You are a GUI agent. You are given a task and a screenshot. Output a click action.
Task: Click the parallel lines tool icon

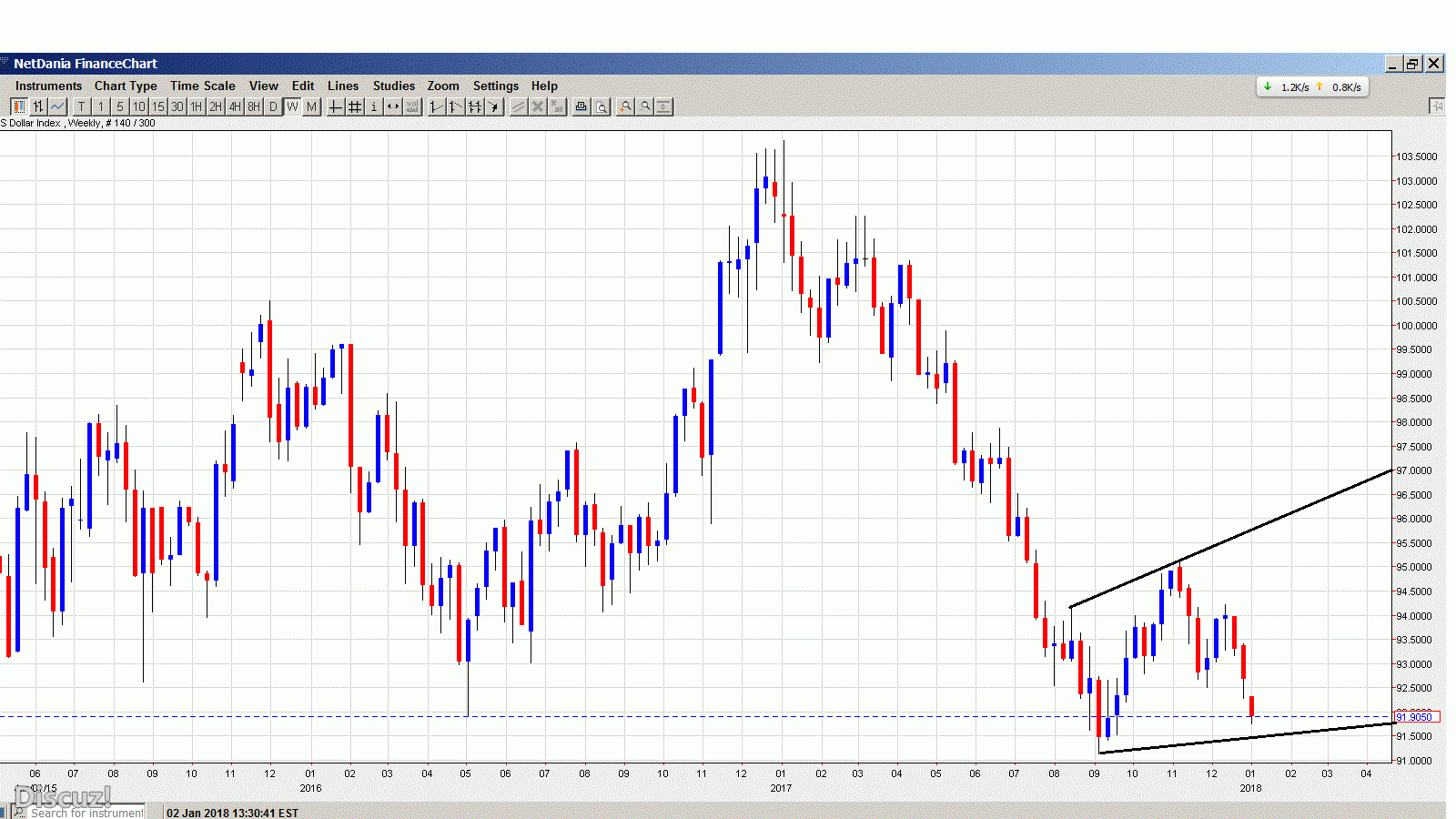point(519,106)
